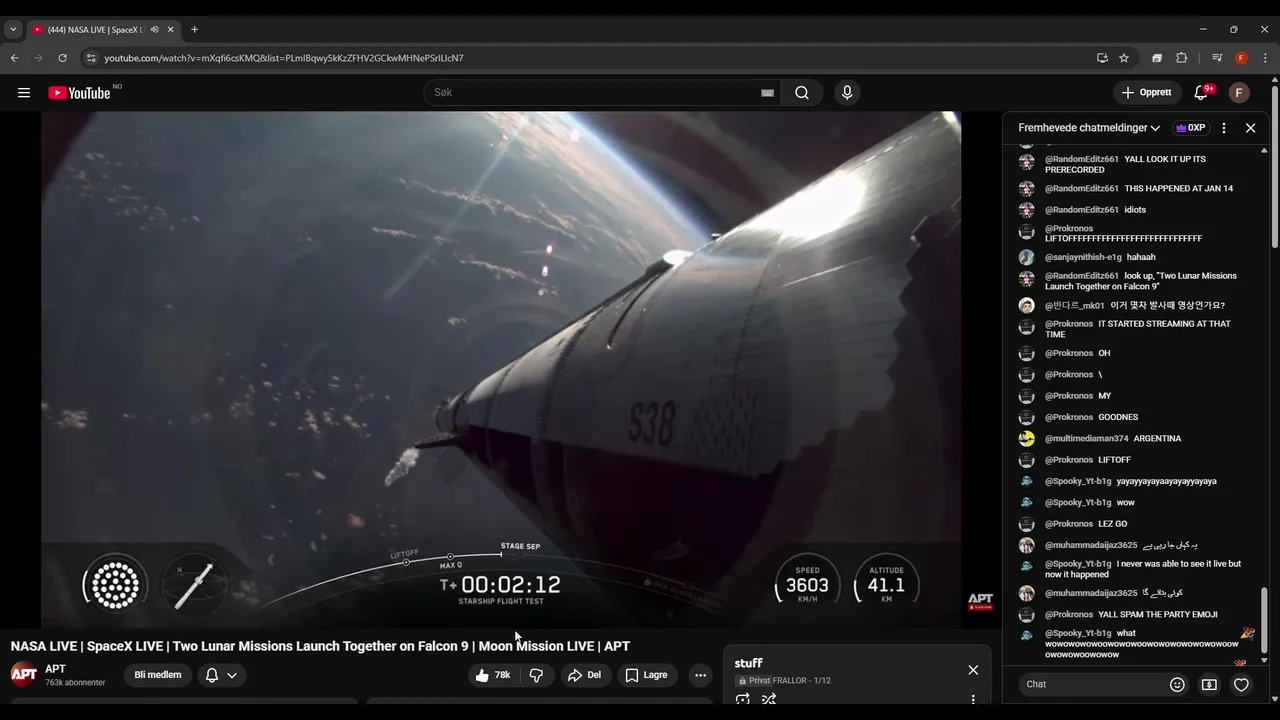Expand the tab search dropdown arrow
The image size is (1280, 720).
(x=13, y=30)
